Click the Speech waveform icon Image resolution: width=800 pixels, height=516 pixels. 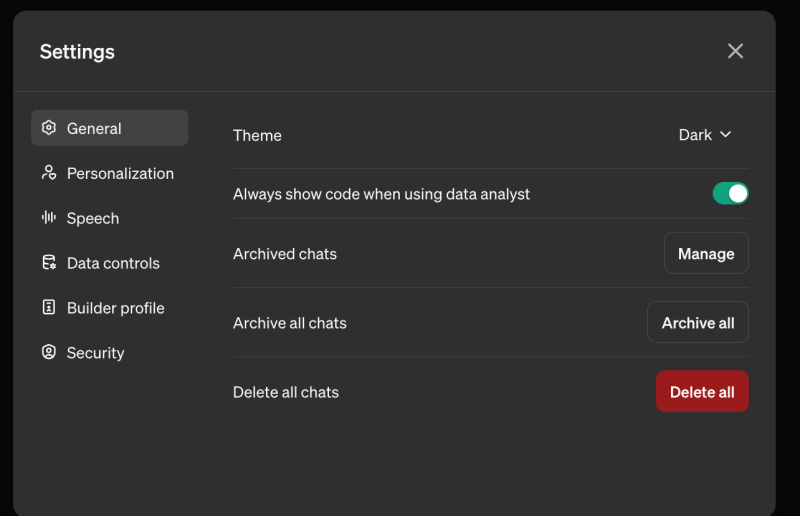(48, 218)
